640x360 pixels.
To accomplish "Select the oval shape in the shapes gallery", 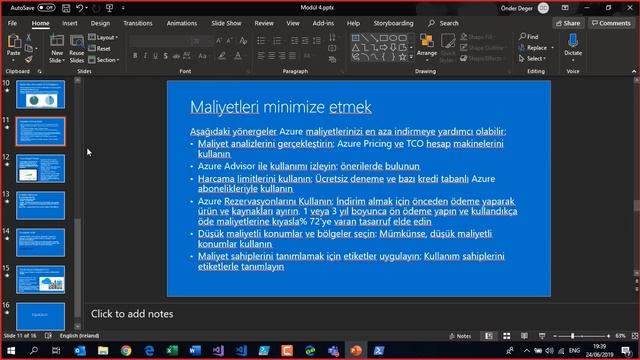I will 393,38.
